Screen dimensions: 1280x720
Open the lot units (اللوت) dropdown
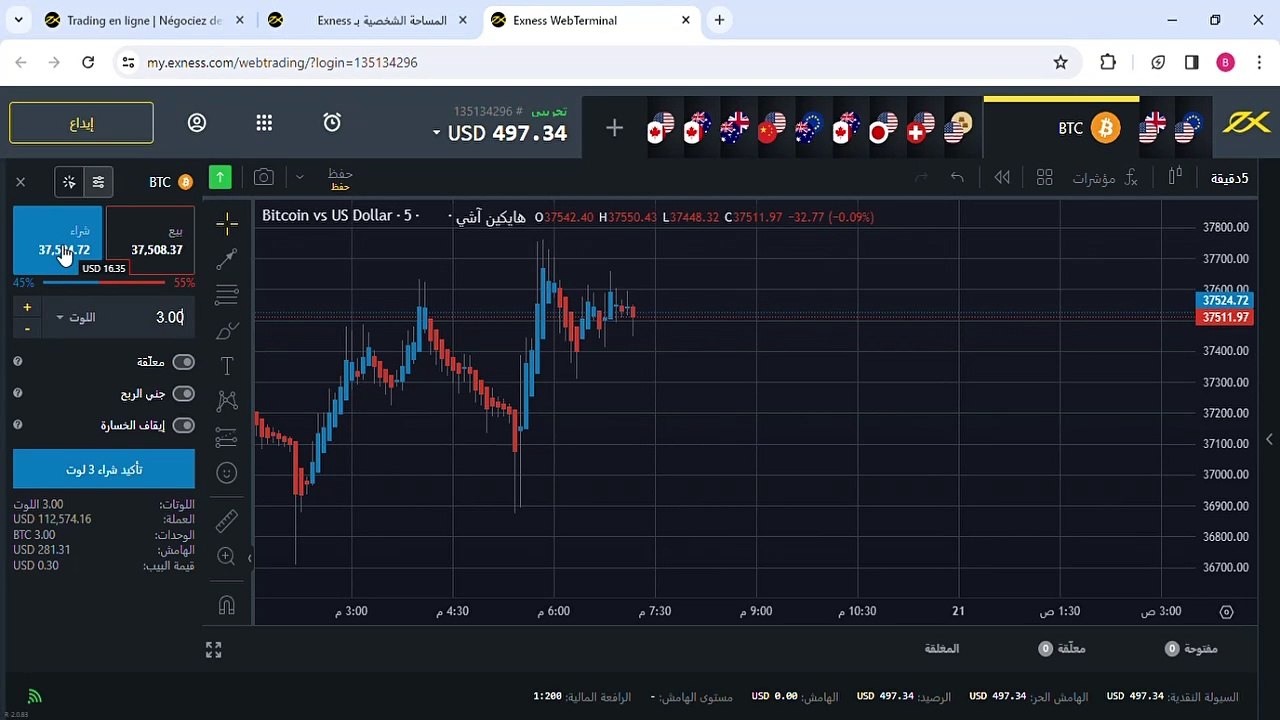click(x=75, y=317)
